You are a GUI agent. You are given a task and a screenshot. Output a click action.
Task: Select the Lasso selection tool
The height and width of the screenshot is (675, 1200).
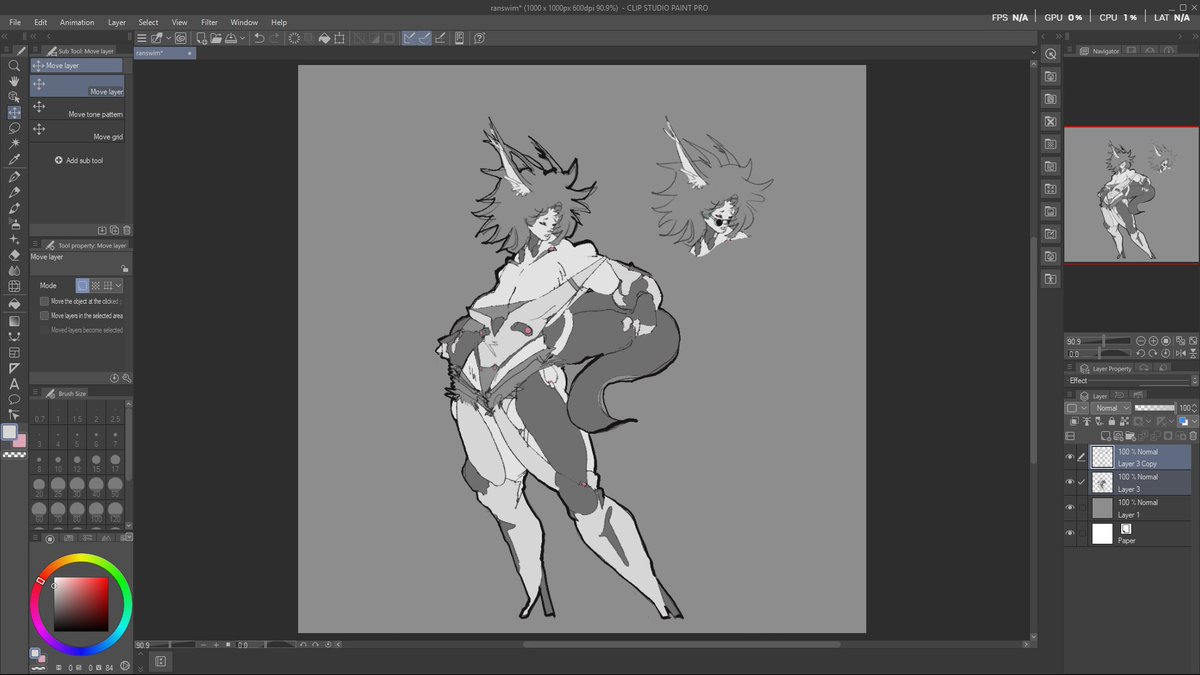tap(14, 128)
